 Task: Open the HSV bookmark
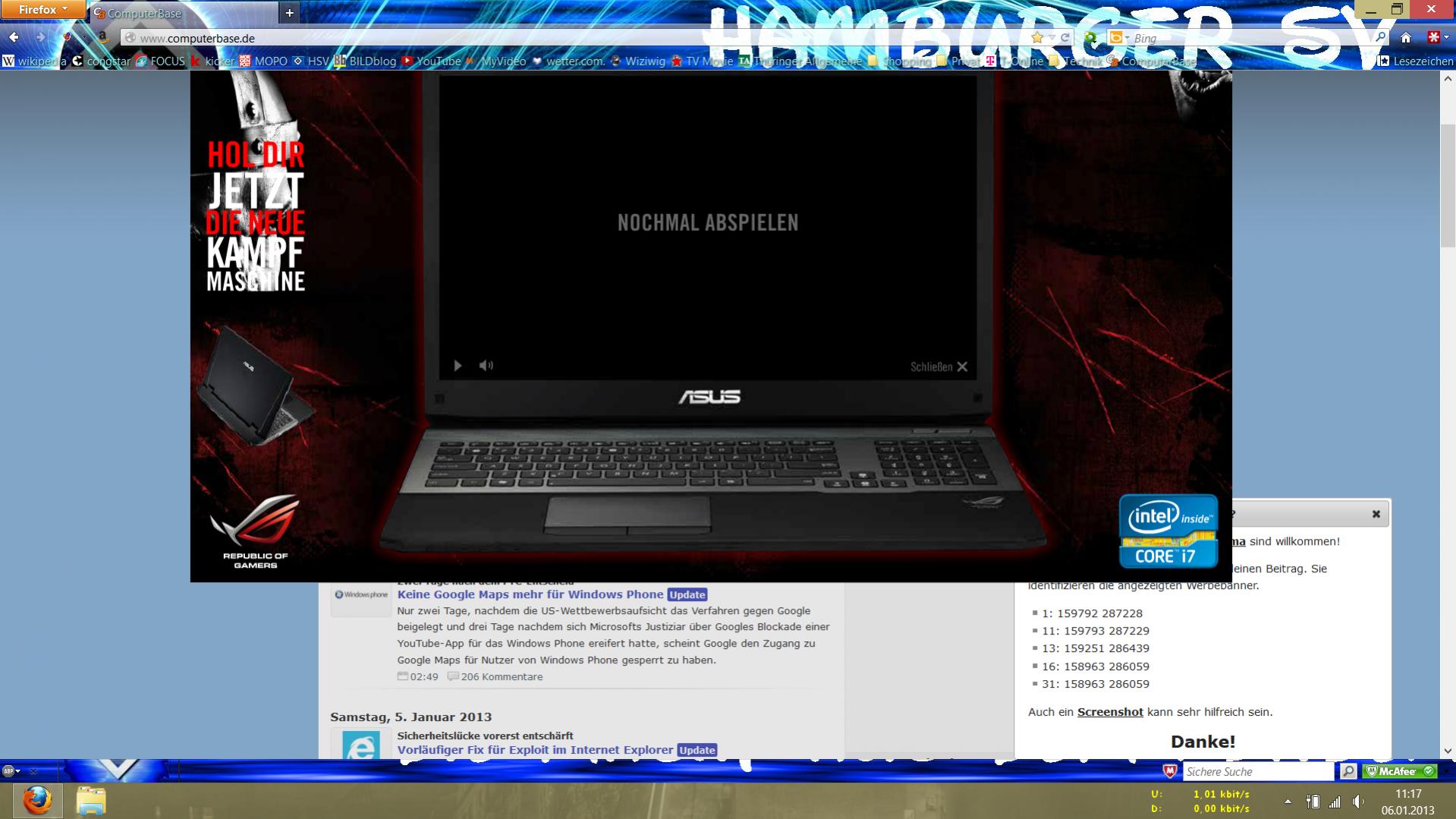[x=310, y=61]
